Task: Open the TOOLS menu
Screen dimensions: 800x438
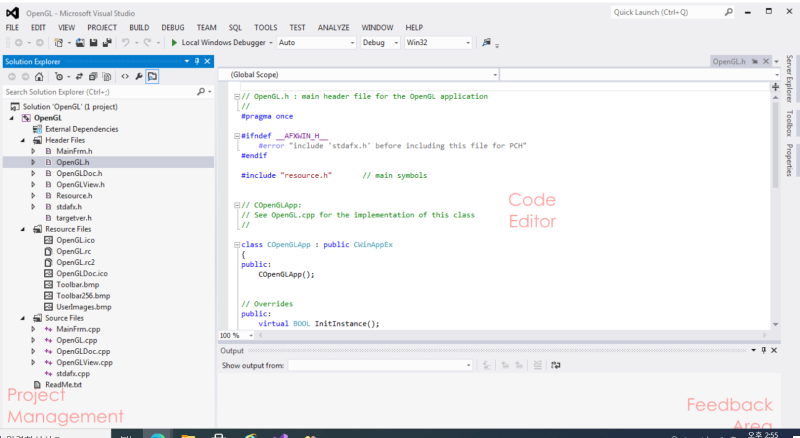Action: point(266,28)
